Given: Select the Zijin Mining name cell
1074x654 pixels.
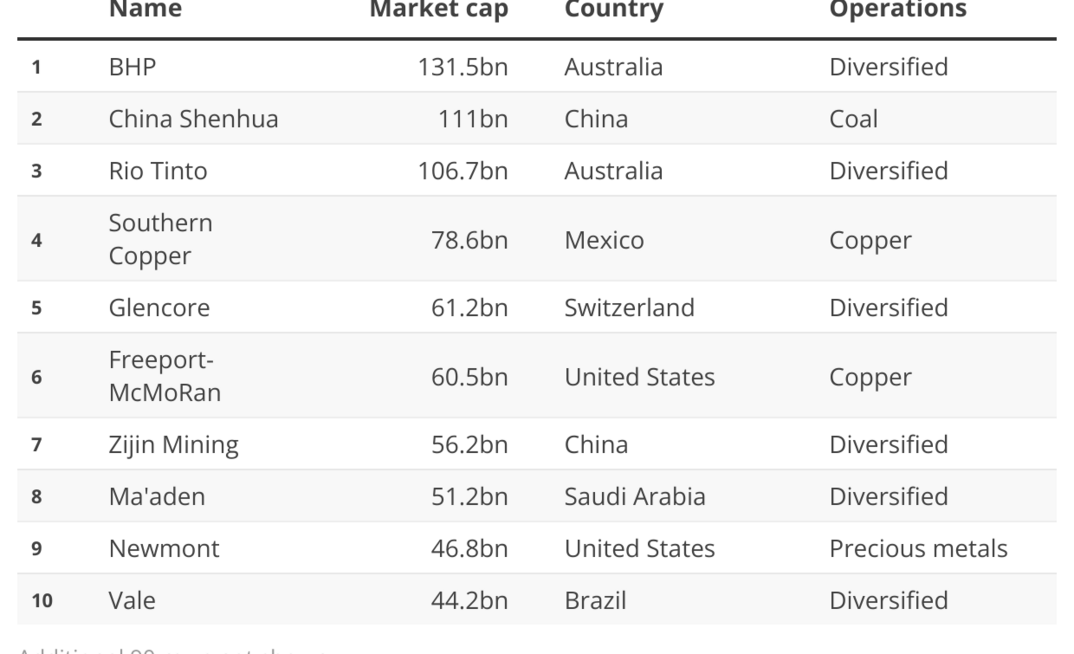Looking at the screenshot, I should point(173,444).
